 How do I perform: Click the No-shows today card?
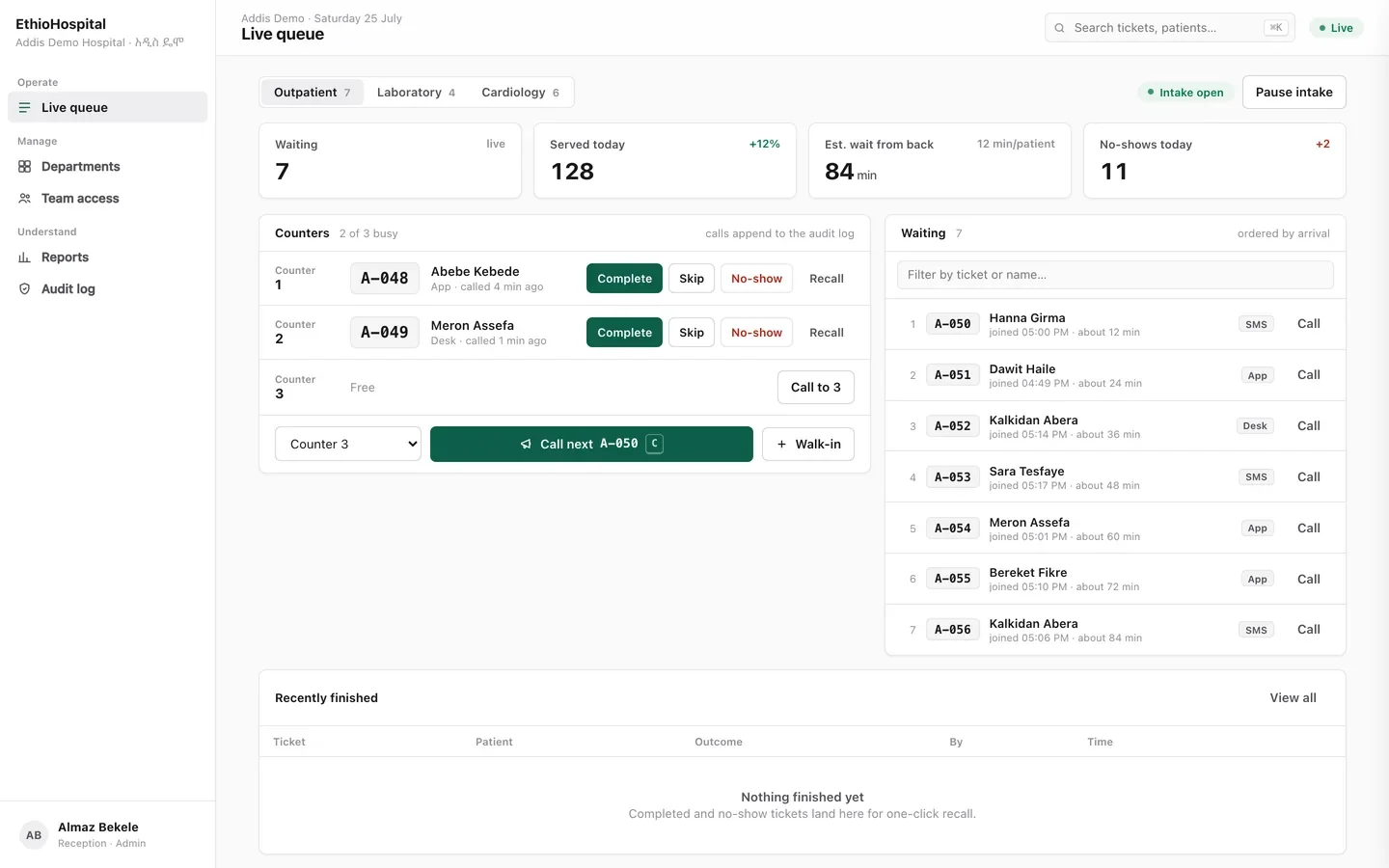pyautogui.click(x=1214, y=160)
